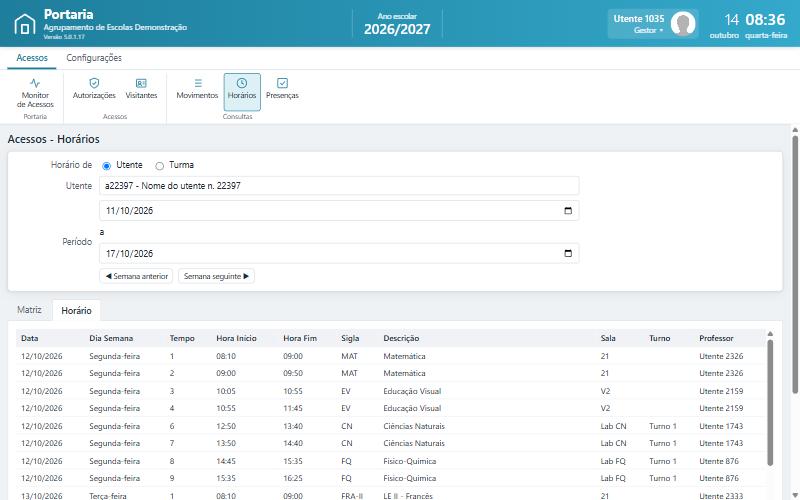Click the schedule table scrollbar
Viewport: 800px width, 500px height.
coord(770,402)
